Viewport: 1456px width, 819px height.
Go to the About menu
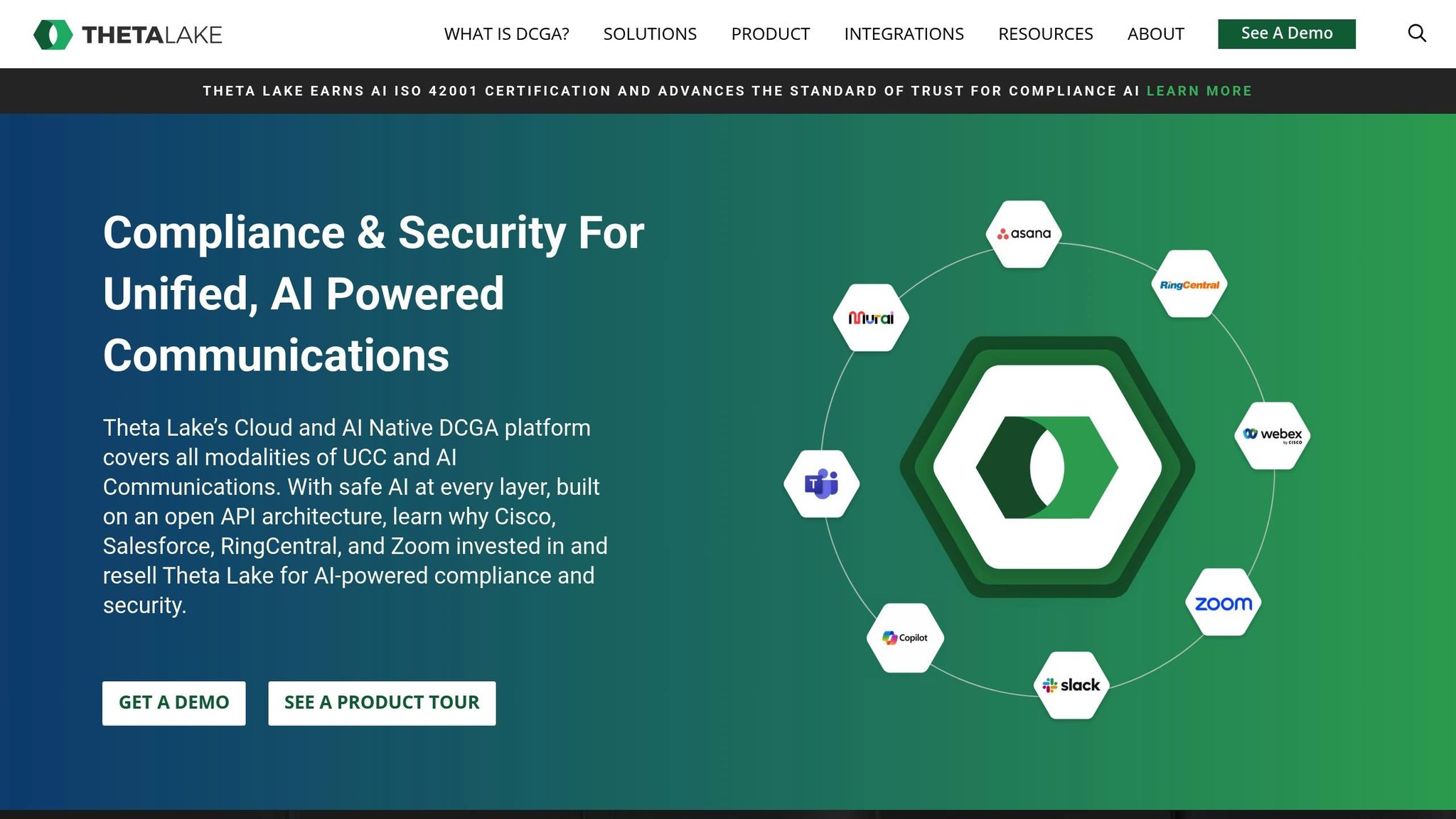click(x=1155, y=34)
